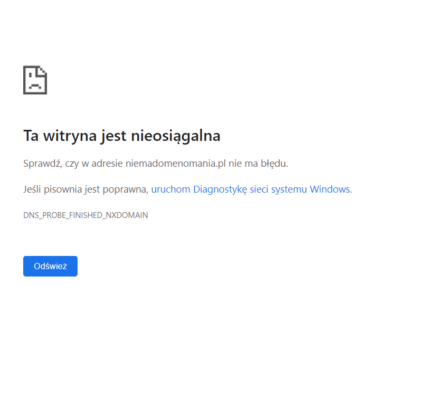Click the niemadomenomania.pl address text

coord(176,163)
